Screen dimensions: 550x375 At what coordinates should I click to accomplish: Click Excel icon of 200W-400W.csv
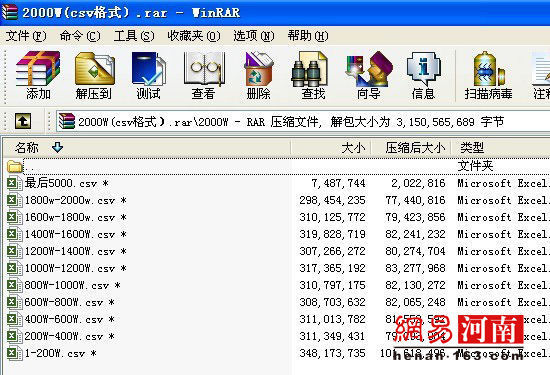pyautogui.click(x=14, y=336)
